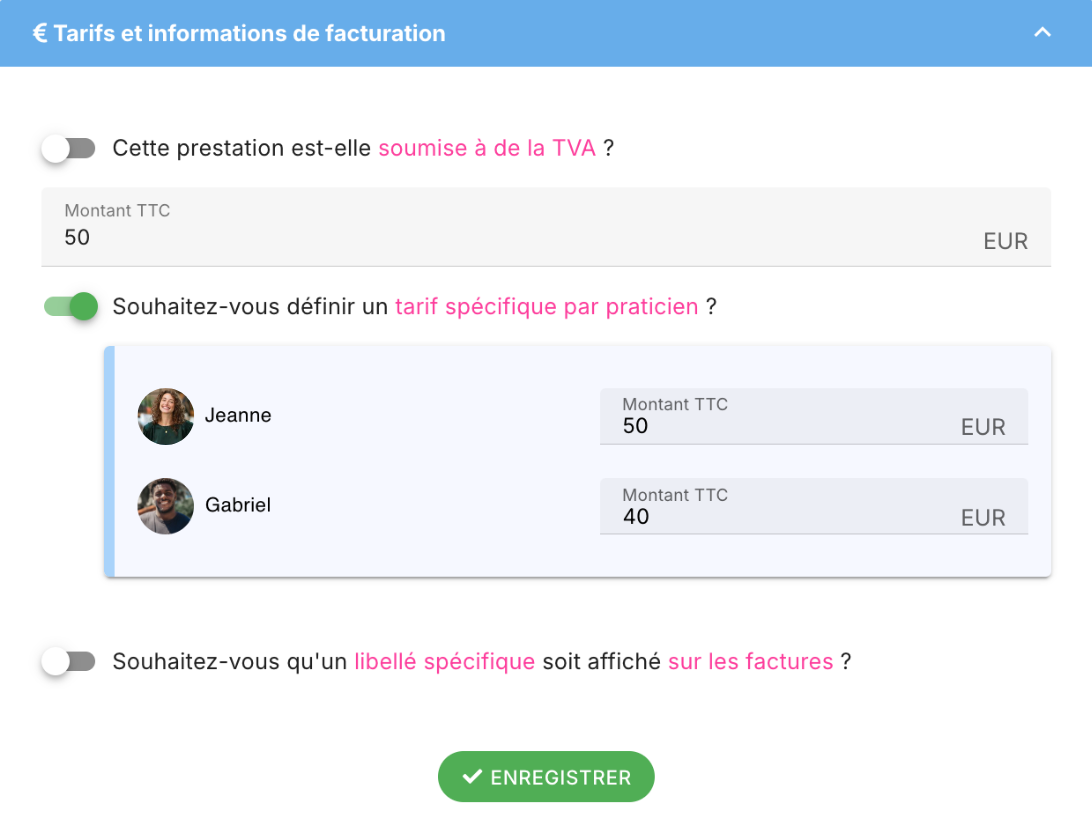Click Jeanne's profile avatar
Screen dimensions: 1092x820
(166, 416)
